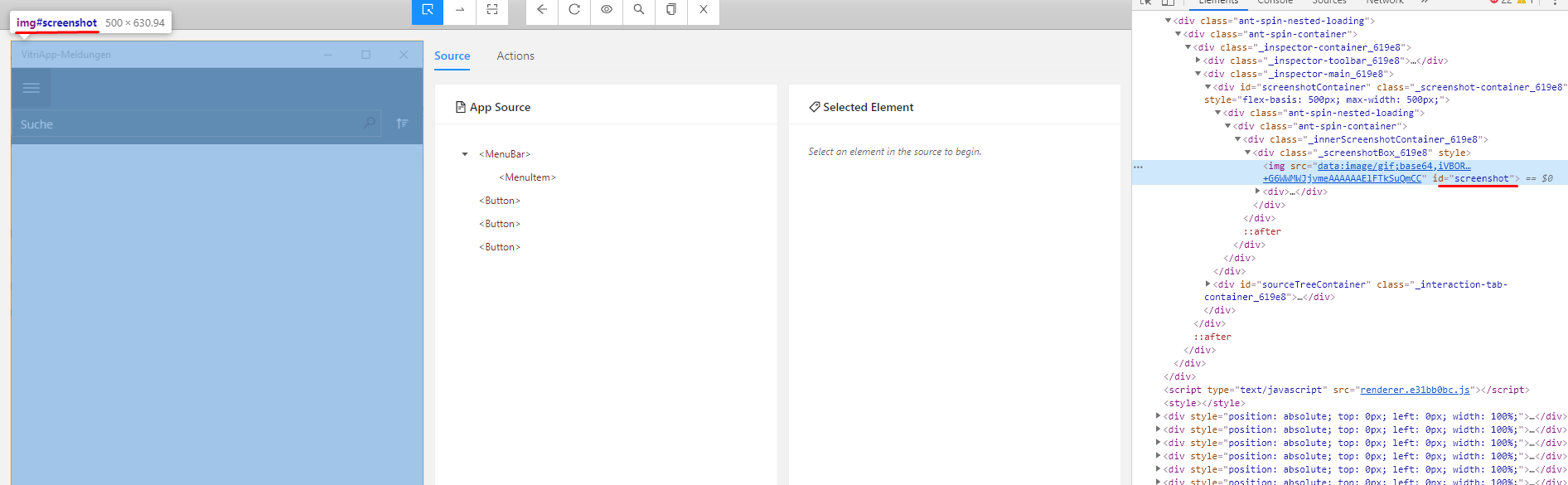The width and height of the screenshot is (1568, 485).
Task: Select the <script type="text/javascript"> row
Action: (1347, 390)
